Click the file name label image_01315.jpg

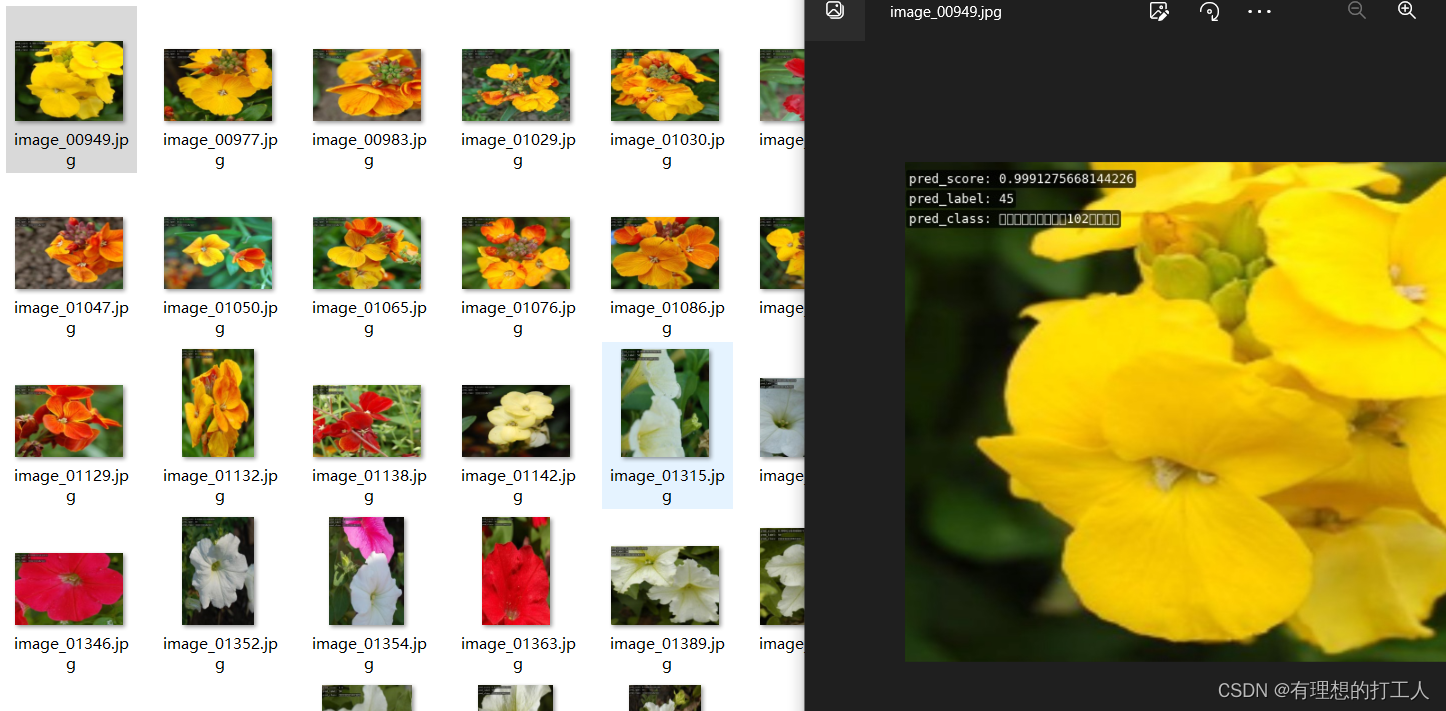(x=667, y=486)
